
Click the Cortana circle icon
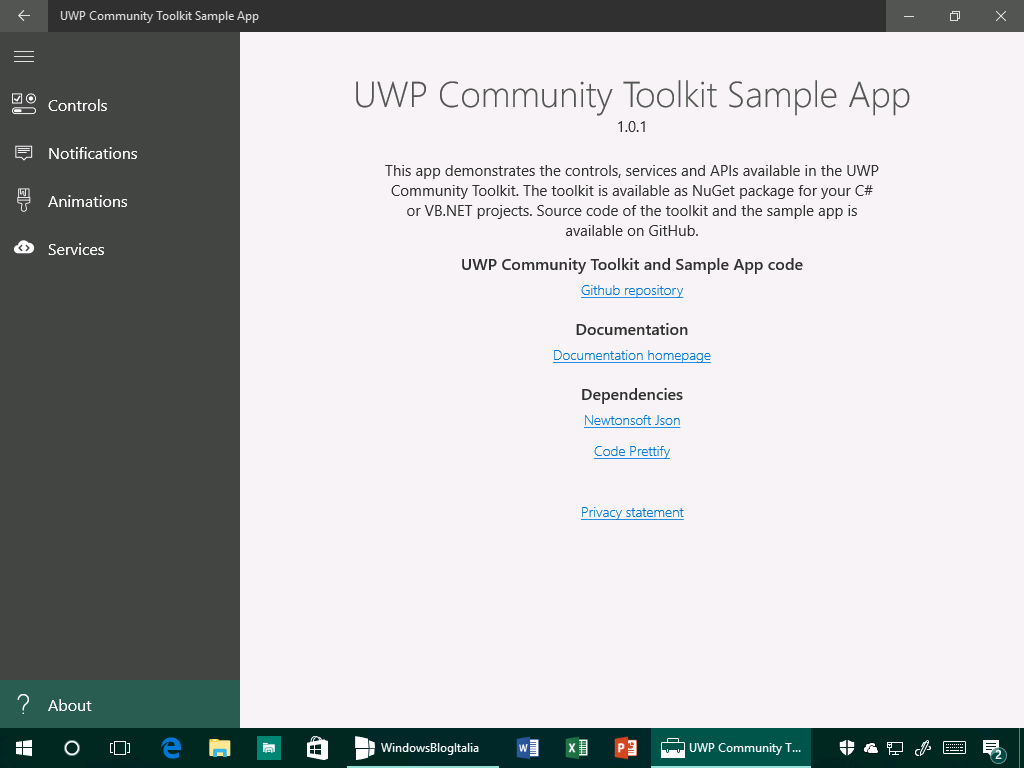pyautogui.click(x=72, y=748)
